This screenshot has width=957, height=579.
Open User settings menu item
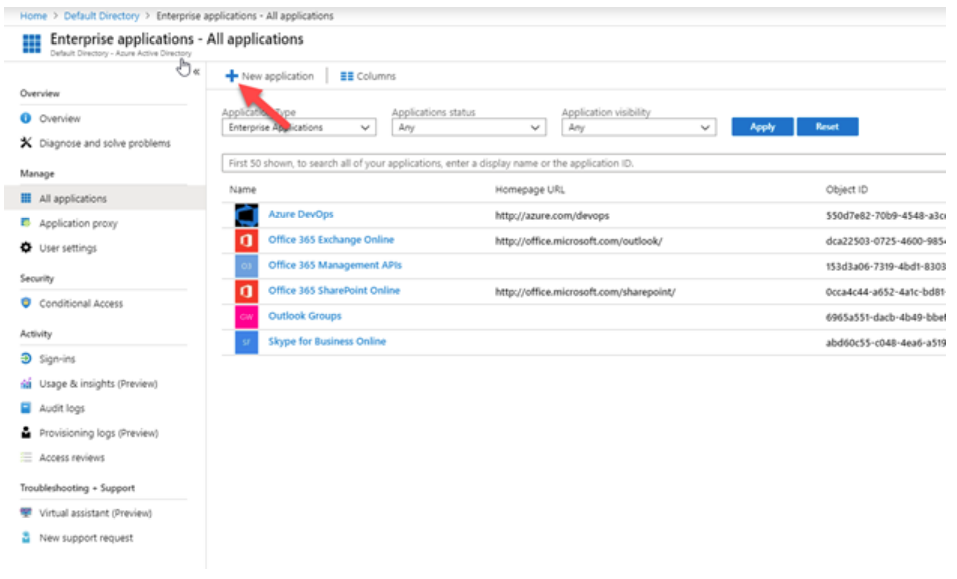pos(68,248)
